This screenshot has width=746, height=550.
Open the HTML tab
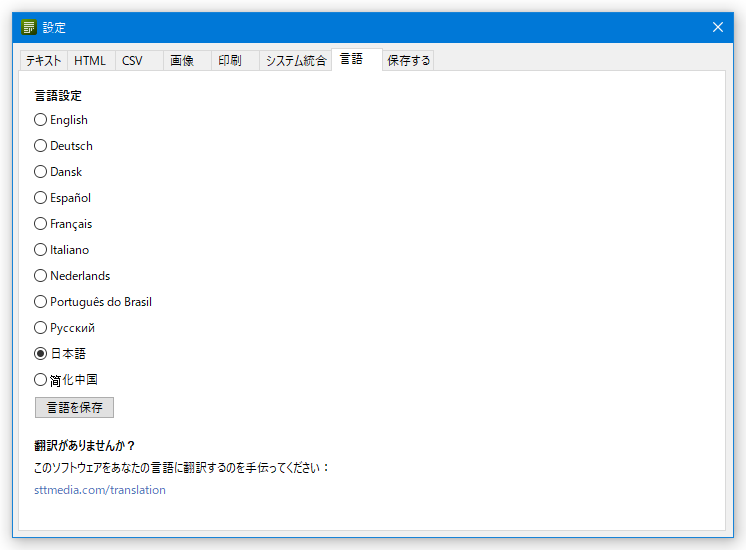point(90,60)
